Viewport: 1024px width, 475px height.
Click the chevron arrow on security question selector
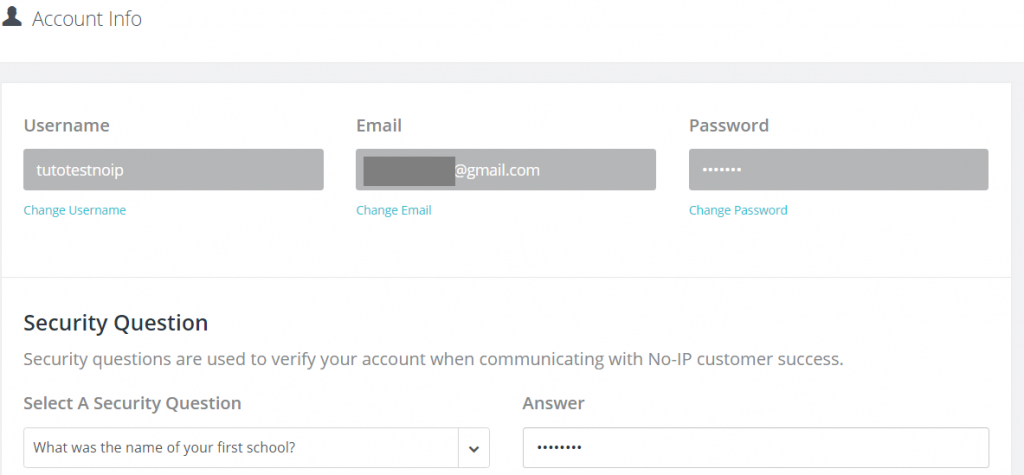[x=474, y=448]
